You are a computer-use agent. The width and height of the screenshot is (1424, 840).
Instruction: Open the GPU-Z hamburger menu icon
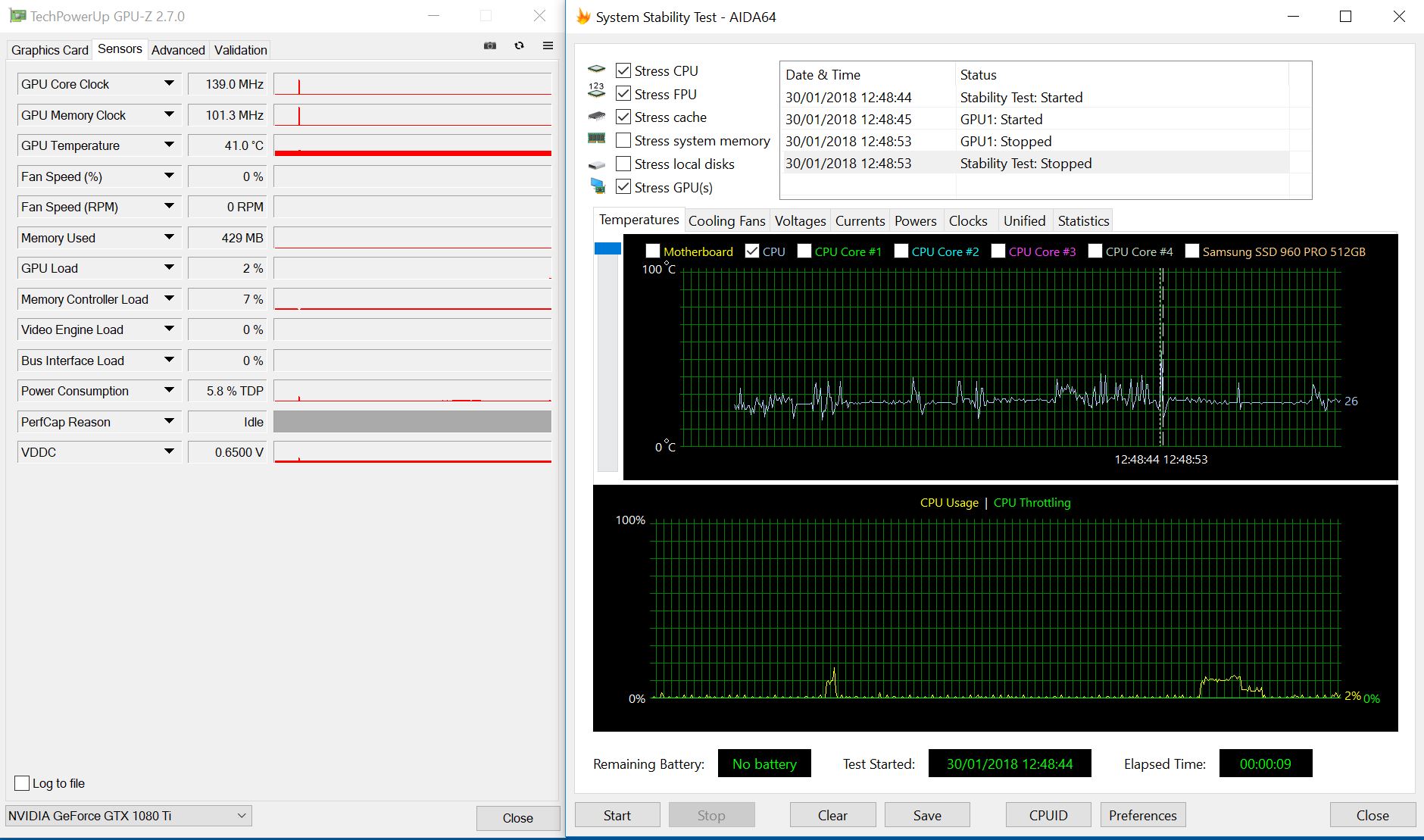click(x=548, y=46)
